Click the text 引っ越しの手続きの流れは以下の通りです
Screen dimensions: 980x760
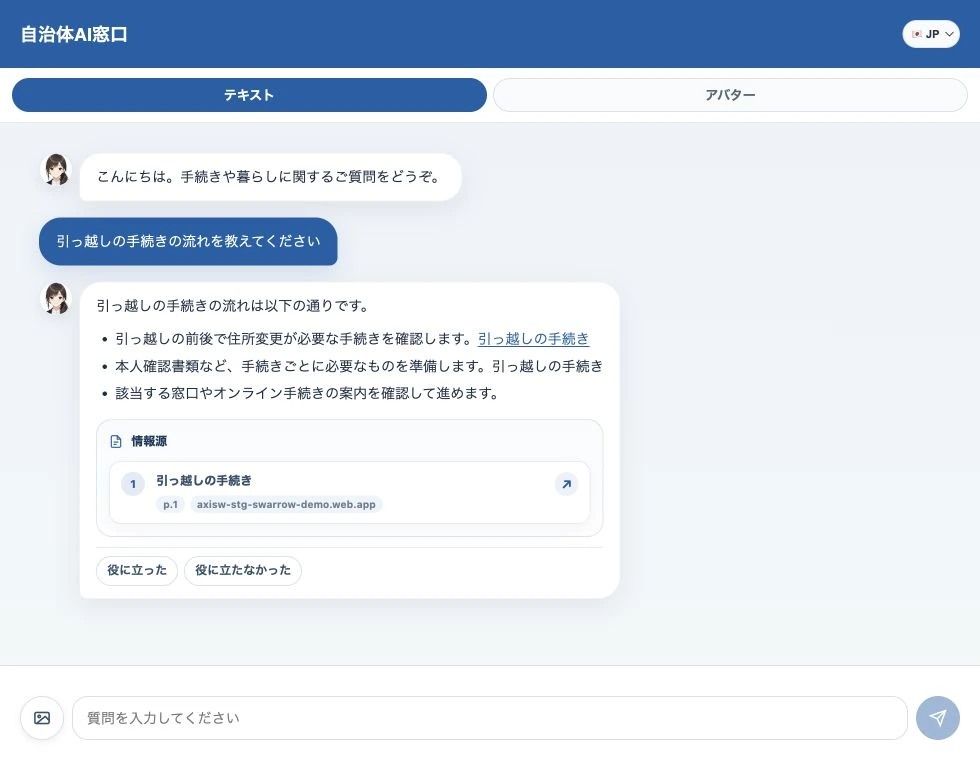tap(232, 306)
